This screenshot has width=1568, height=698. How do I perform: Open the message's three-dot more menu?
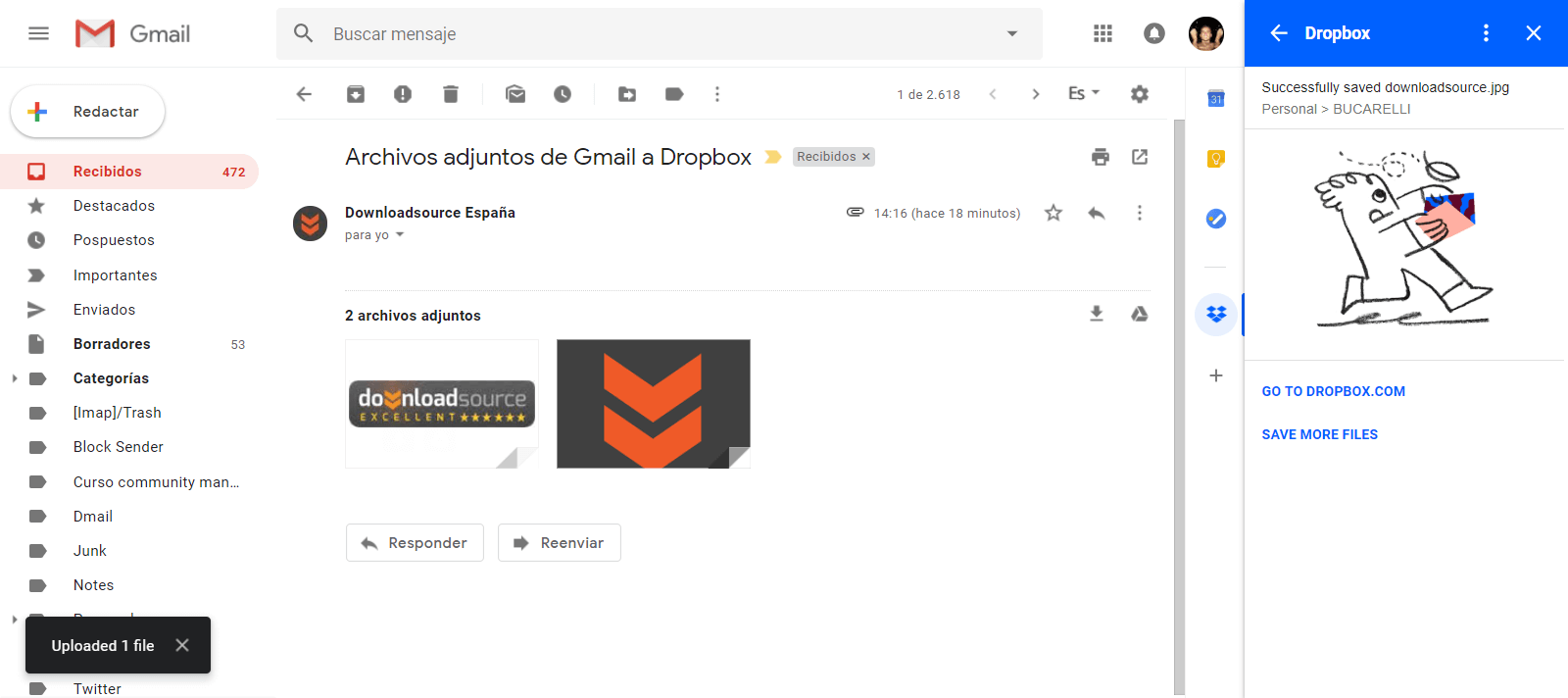[1139, 213]
